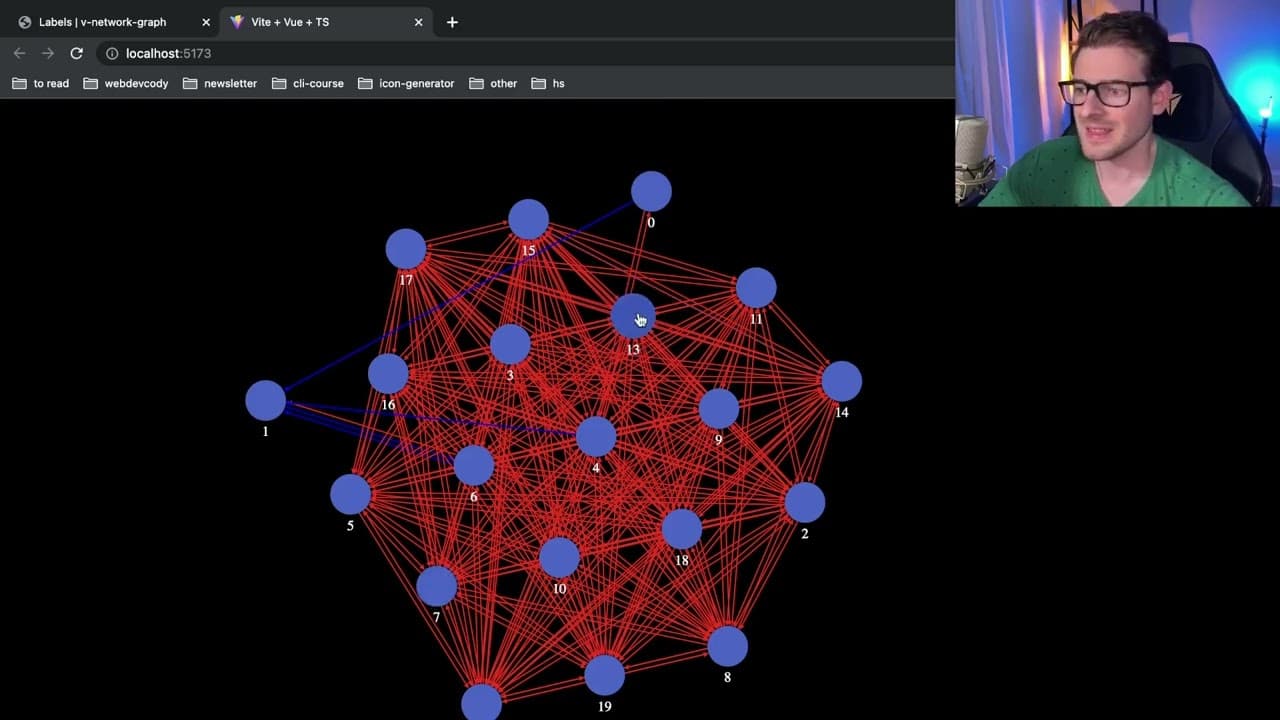Open a new browser tab
The height and width of the screenshot is (720, 1280).
point(452,22)
